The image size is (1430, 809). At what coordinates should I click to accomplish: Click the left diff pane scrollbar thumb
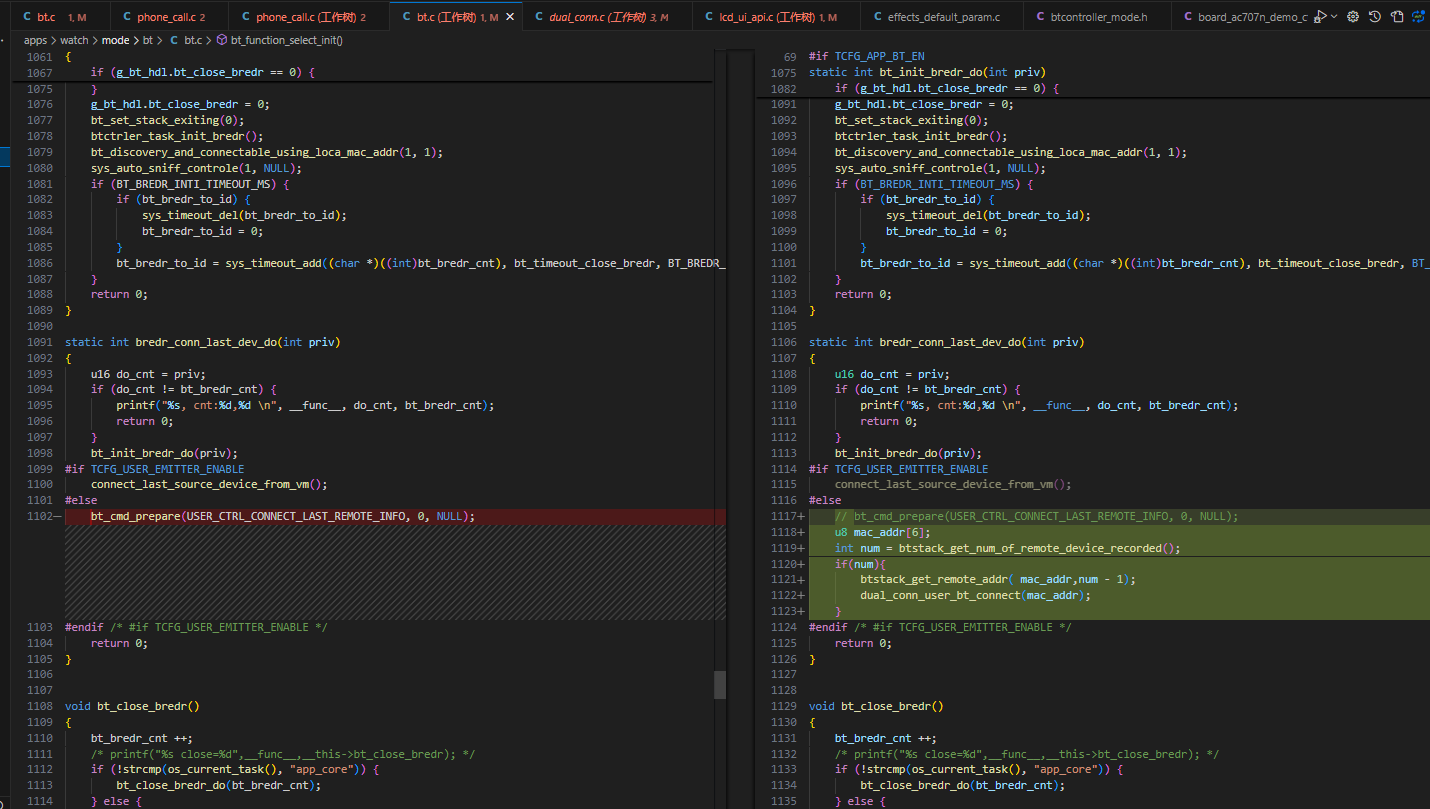[x=720, y=685]
